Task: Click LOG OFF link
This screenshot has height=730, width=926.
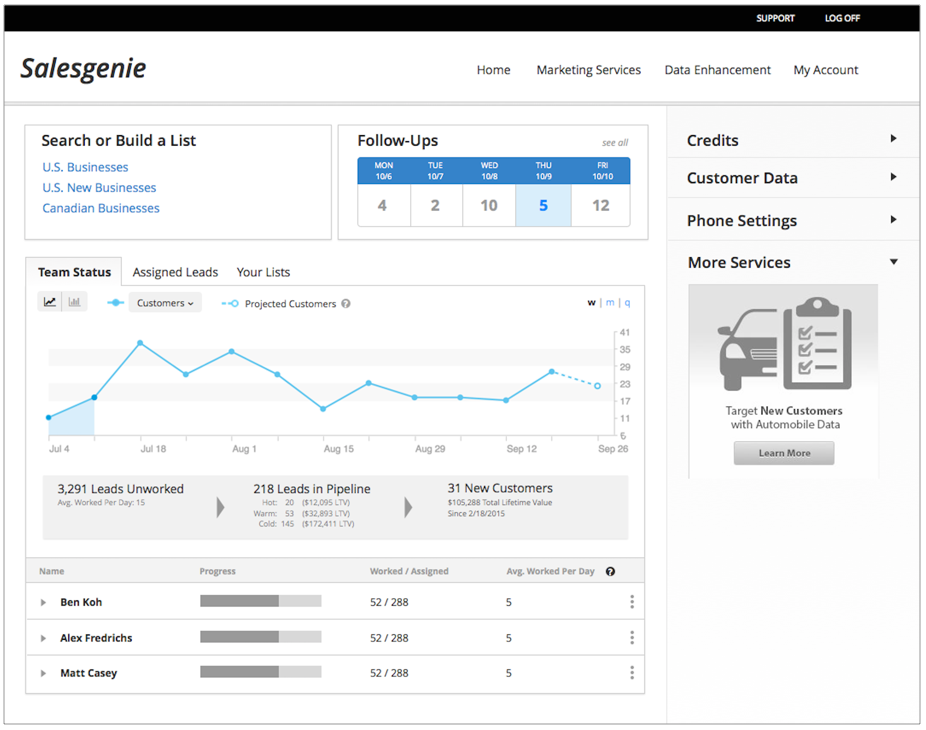Action: (842, 18)
